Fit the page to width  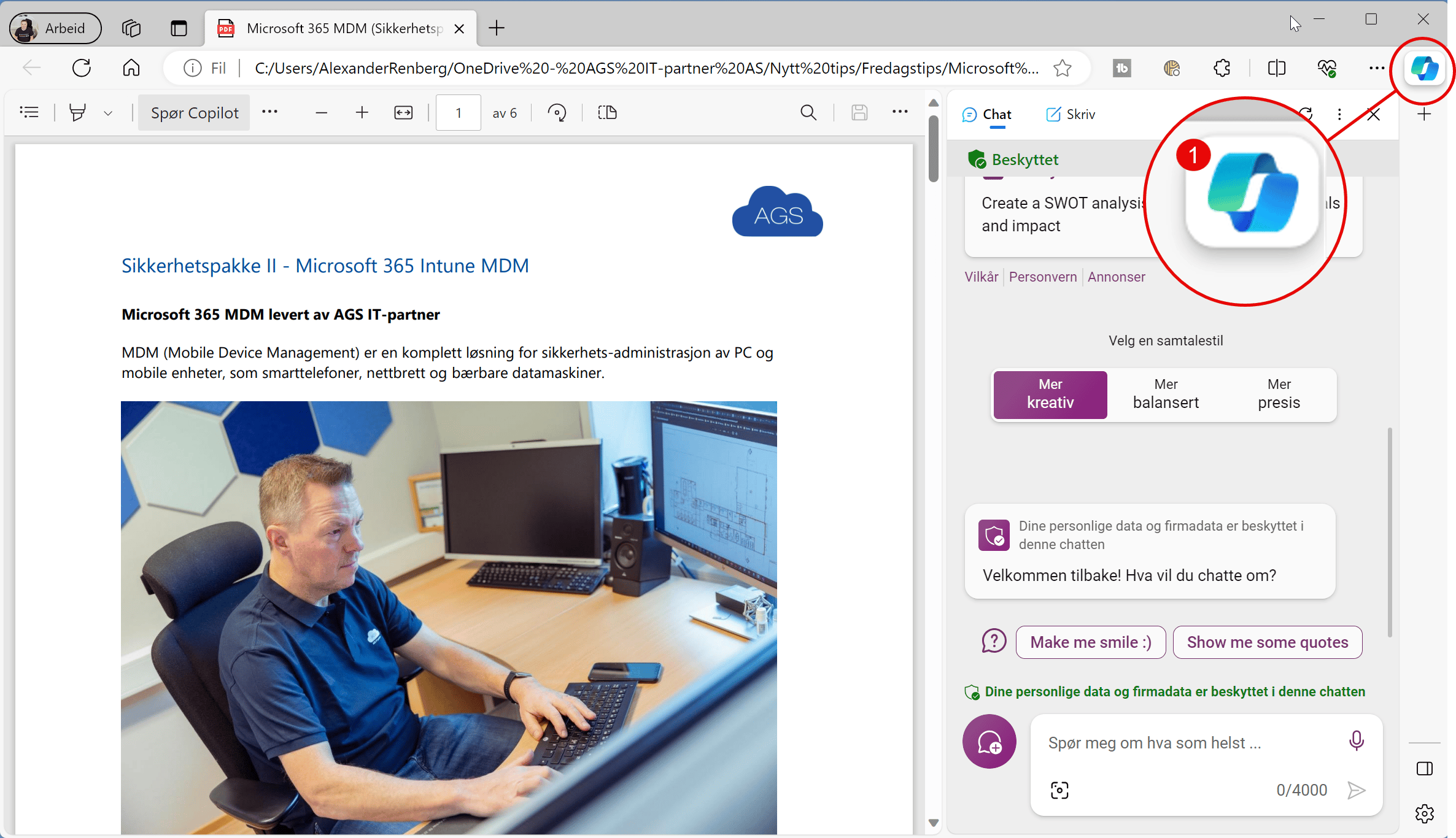(403, 112)
